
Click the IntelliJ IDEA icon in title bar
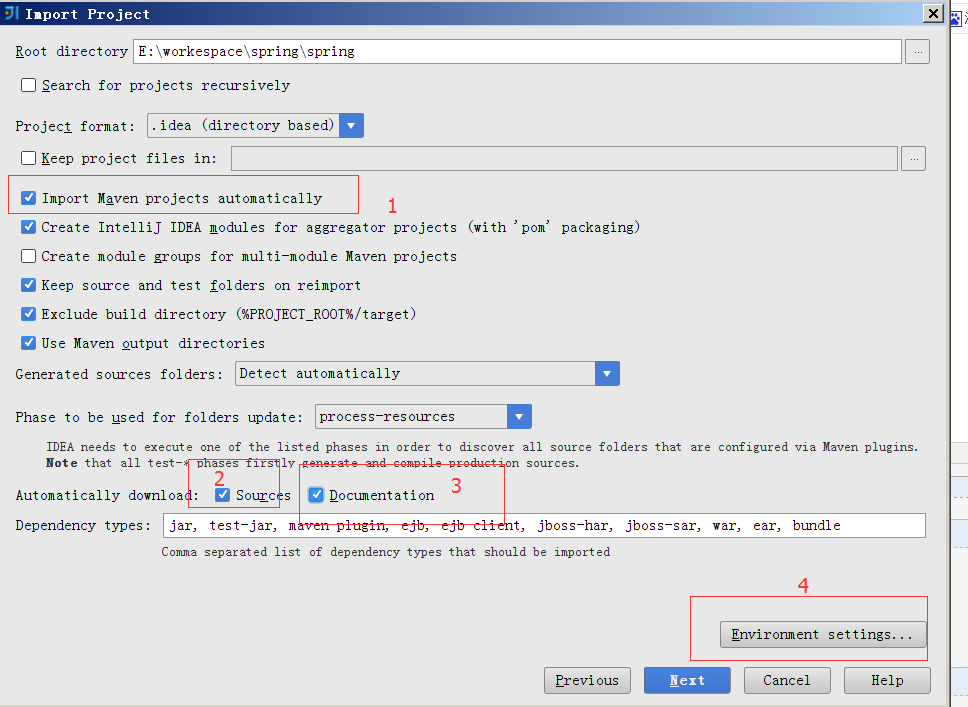(11, 12)
